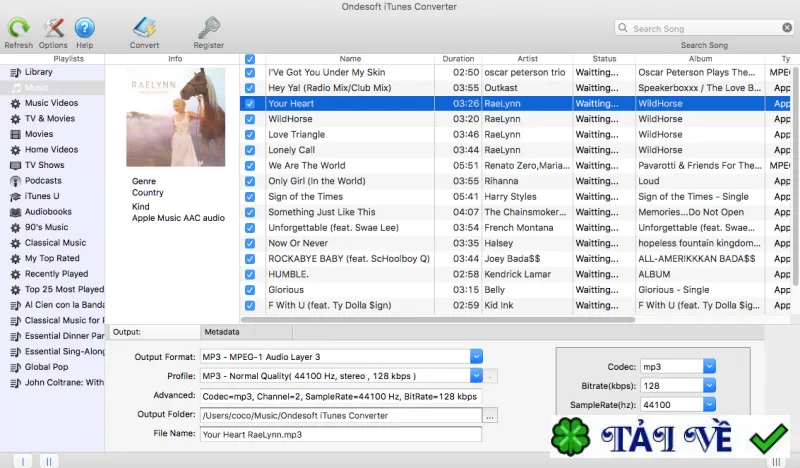The width and height of the screenshot is (800, 468).
Task: Browse for output folder with ellipsis button
Action: pos(490,415)
